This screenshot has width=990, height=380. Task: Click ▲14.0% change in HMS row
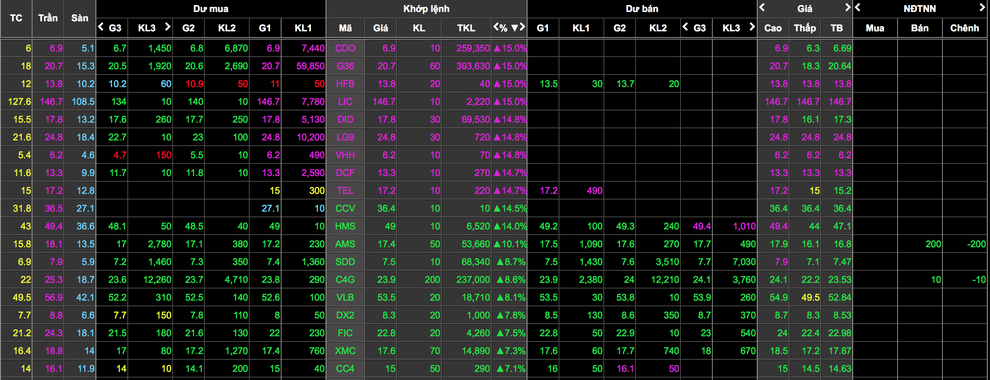tap(510, 226)
